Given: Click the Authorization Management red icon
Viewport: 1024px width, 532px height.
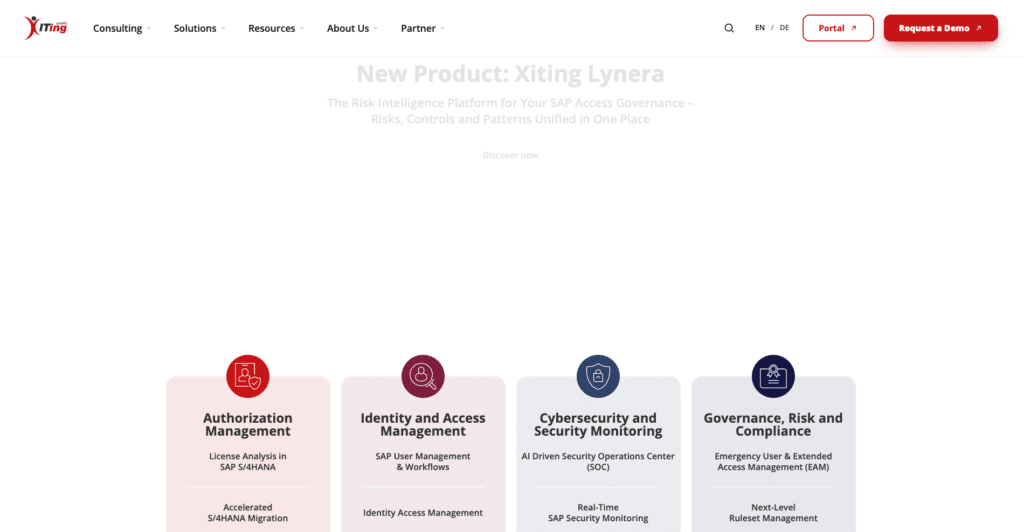Looking at the screenshot, I should click(248, 376).
